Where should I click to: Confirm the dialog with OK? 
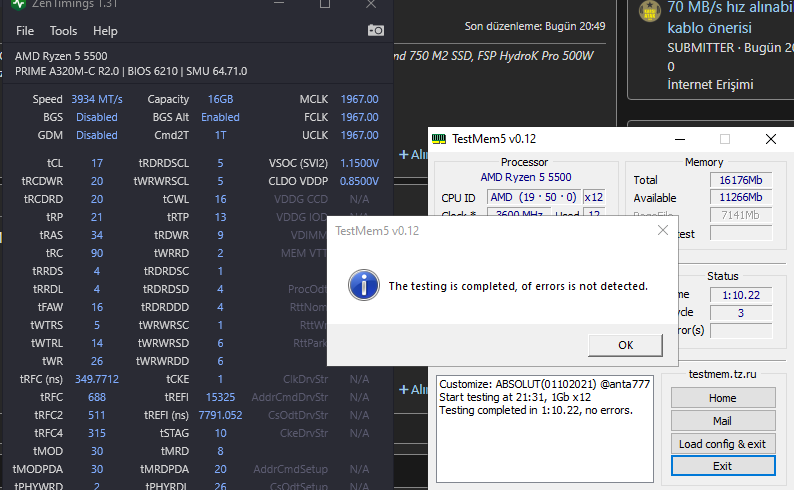click(625, 345)
